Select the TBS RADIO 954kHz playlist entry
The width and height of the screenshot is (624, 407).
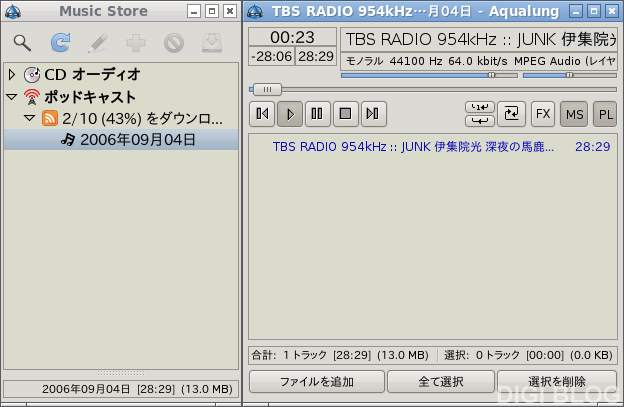point(433,147)
